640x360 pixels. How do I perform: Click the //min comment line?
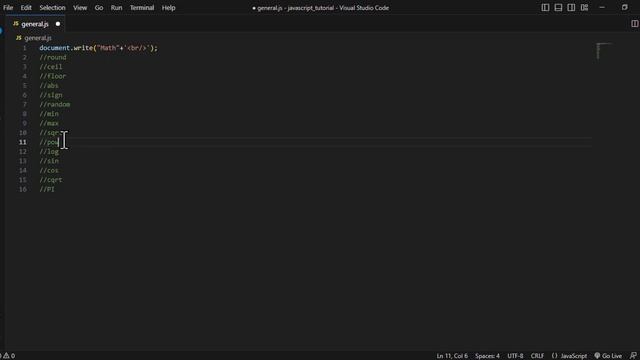pos(49,114)
